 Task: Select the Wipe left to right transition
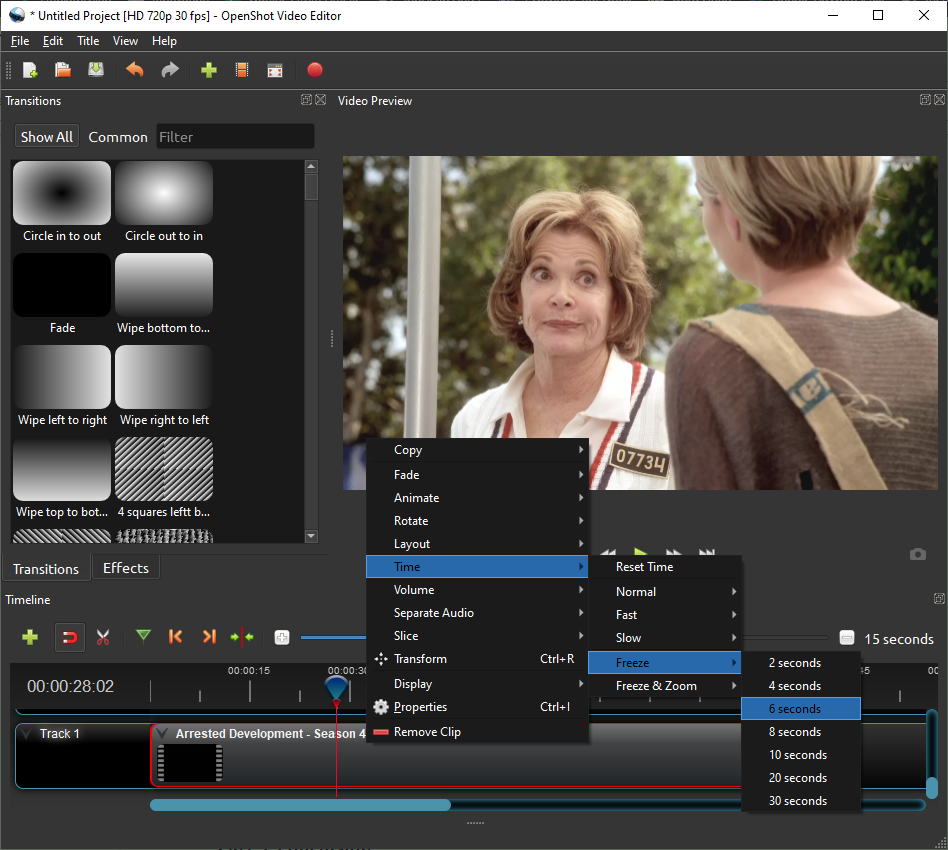coord(62,386)
